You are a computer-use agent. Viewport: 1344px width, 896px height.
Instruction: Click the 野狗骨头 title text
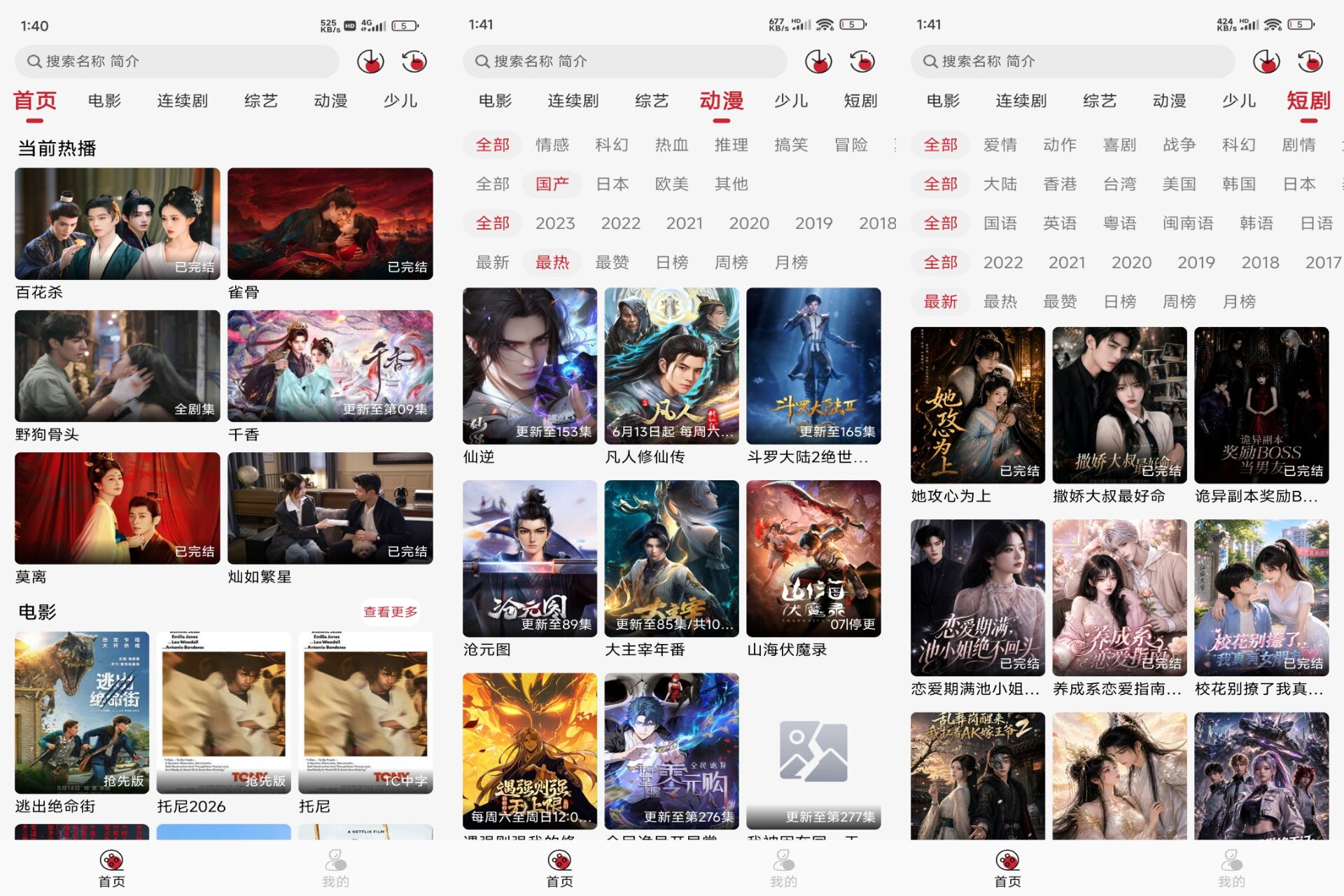click(x=47, y=435)
